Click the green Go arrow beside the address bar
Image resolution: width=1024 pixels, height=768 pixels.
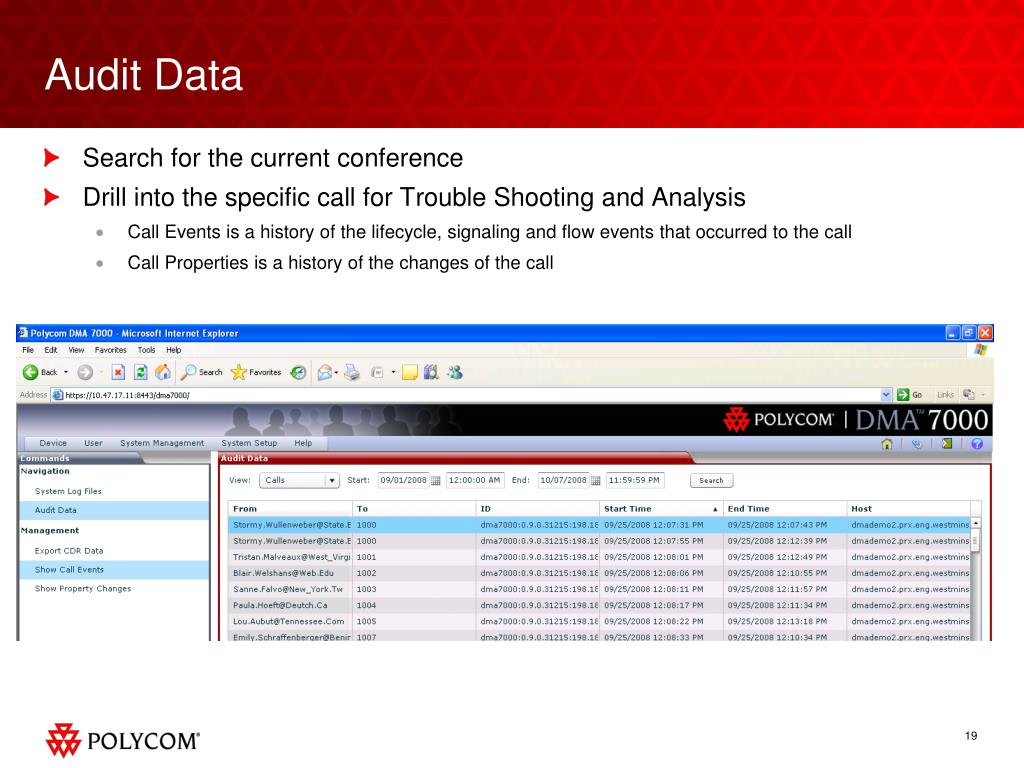tap(903, 394)
